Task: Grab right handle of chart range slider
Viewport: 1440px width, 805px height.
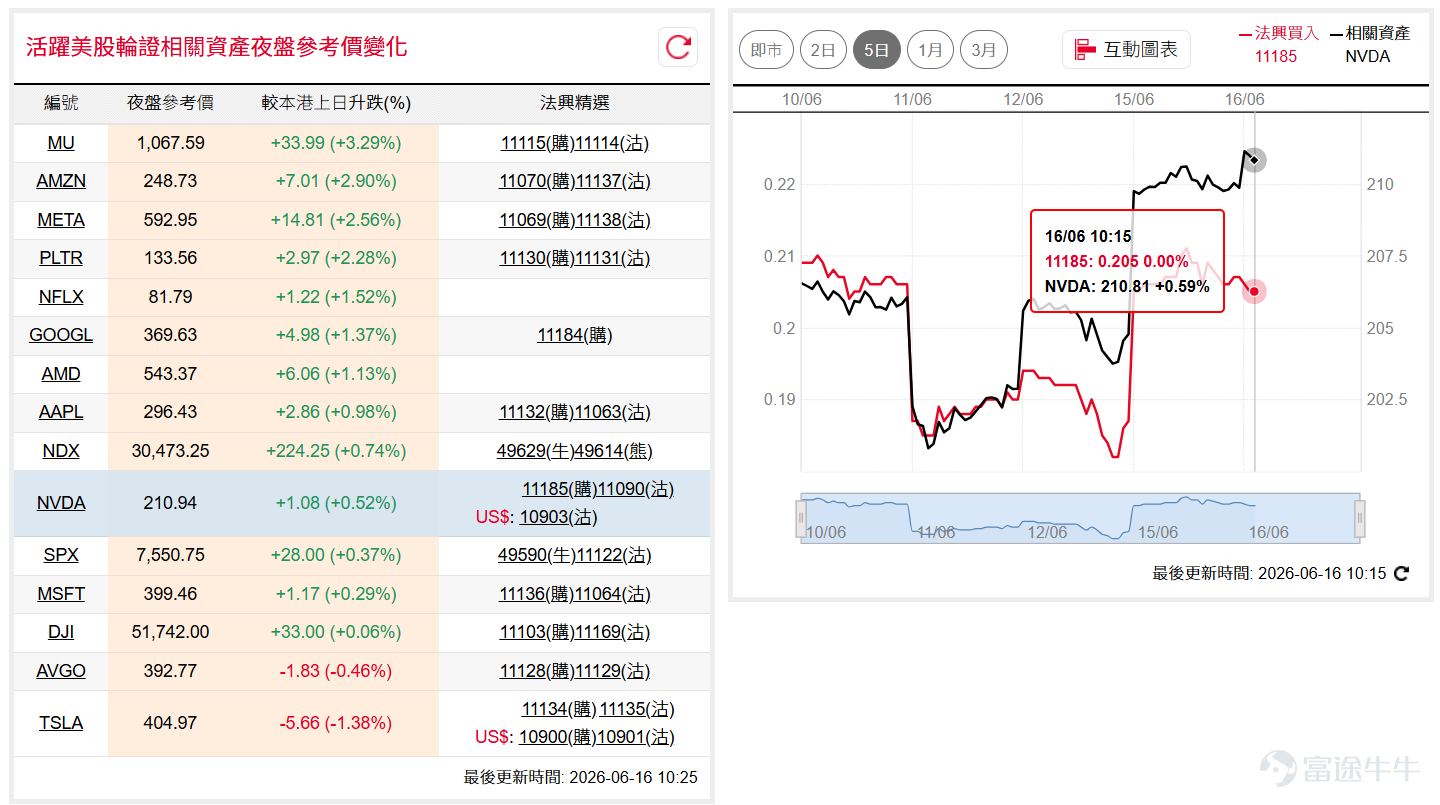Action: (1359, 518)
